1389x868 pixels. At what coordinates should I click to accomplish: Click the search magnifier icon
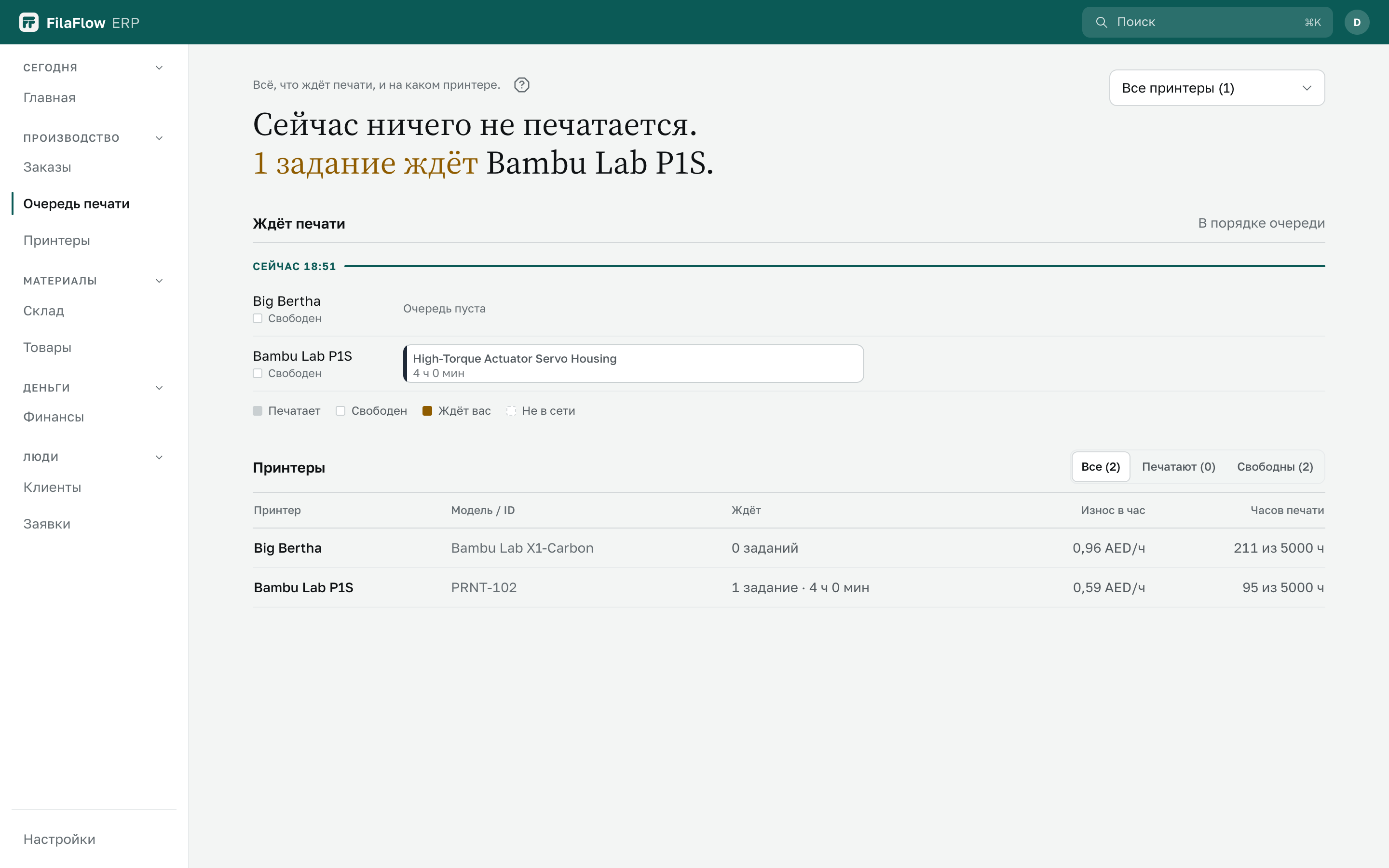point(1101,22)
